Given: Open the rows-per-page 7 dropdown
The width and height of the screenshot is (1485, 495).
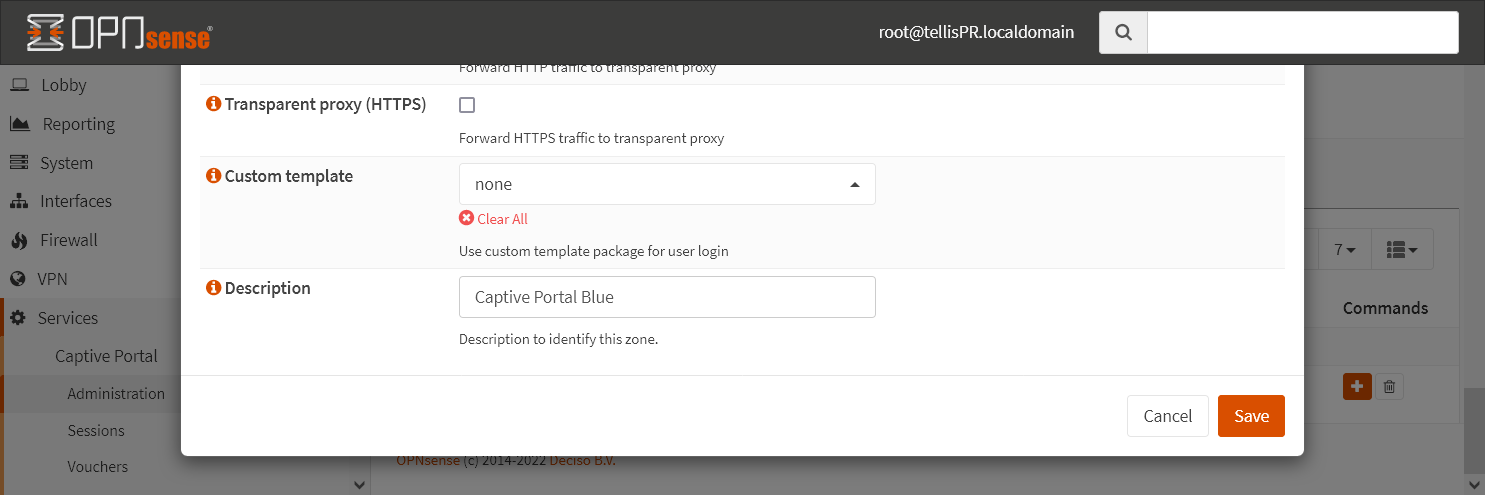Looking at the screenshot, I should pos(1344,250).
